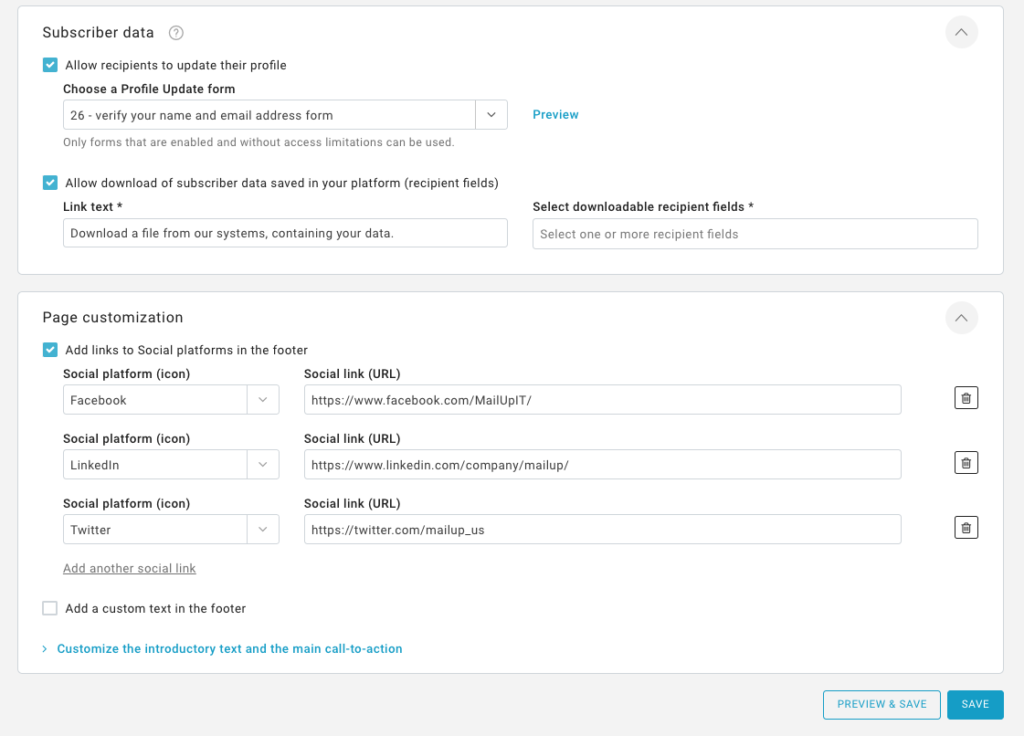Click Add another social link
The height and width of the screenshot is (736, 1024).
[129, 568]
